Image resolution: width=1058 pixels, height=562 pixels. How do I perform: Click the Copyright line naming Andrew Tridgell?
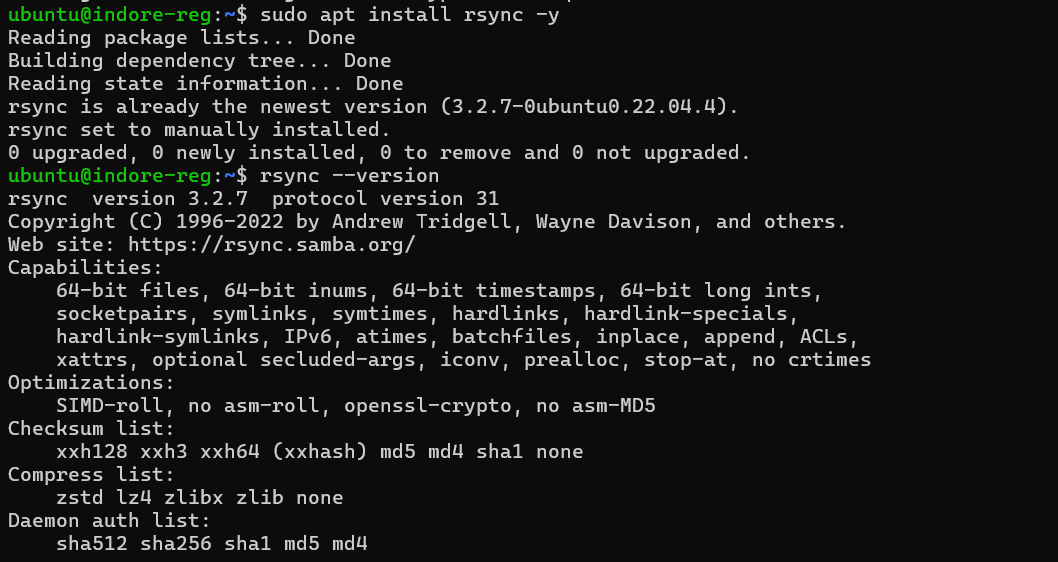[x=427, y=222]
